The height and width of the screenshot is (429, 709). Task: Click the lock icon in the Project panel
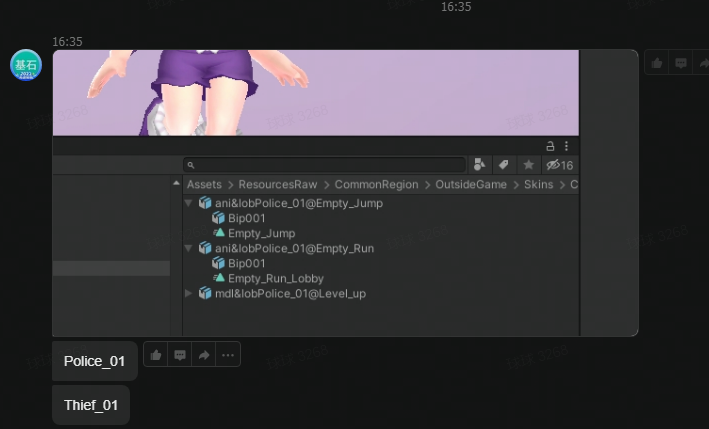[x=550, y=146]
